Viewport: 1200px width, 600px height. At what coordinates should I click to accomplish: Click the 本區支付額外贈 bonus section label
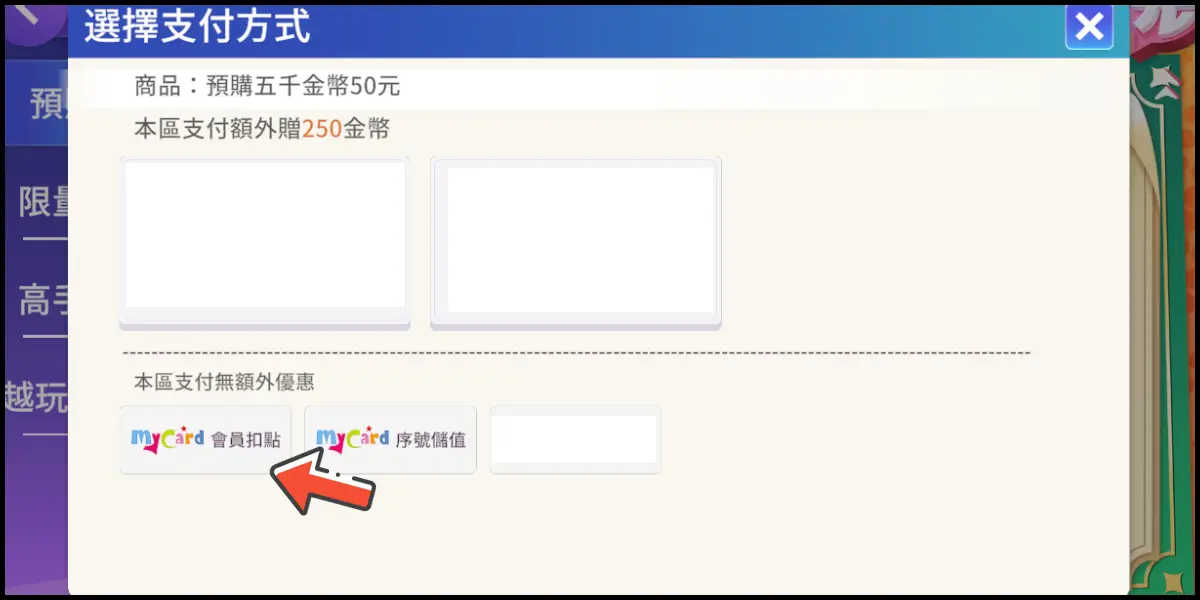point(217,129)
